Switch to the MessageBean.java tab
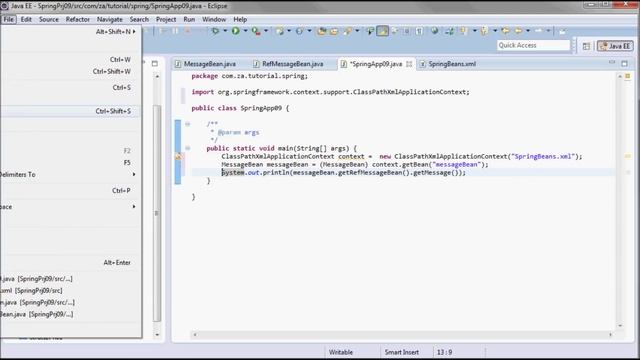Screen dimensions: 640x360 [205, 64]
